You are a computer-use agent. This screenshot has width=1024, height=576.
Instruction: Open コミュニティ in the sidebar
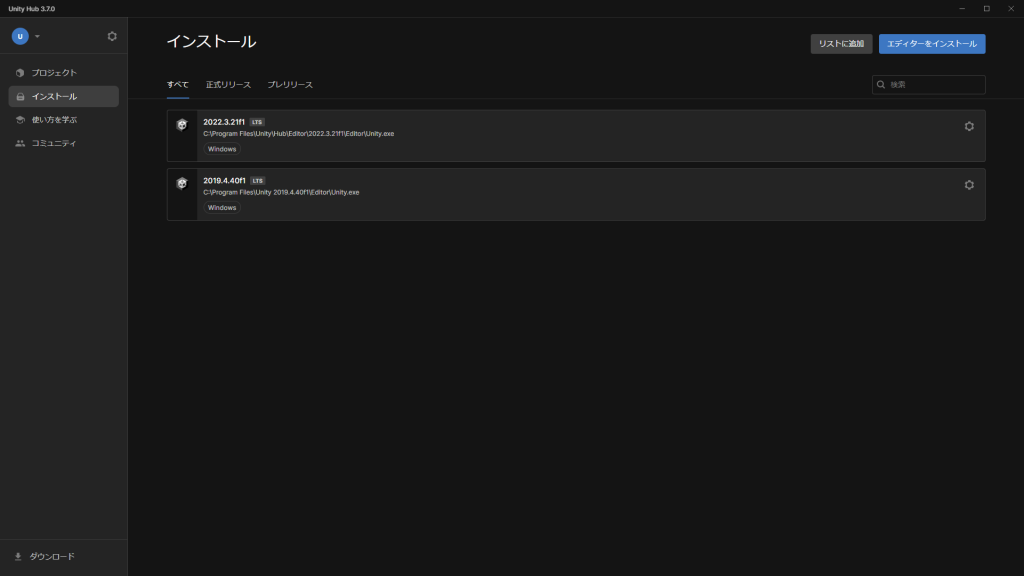pos(63,144)
